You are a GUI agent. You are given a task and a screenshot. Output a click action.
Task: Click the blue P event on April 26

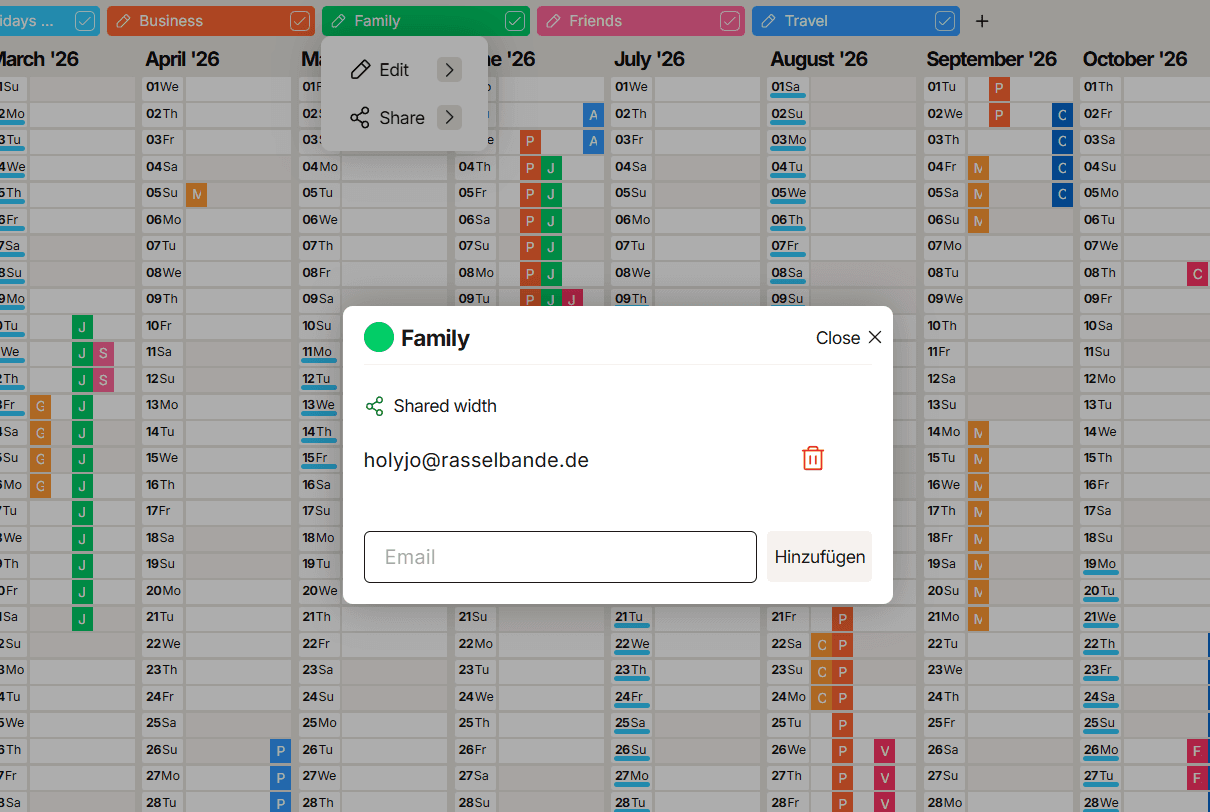pos(280,750)
